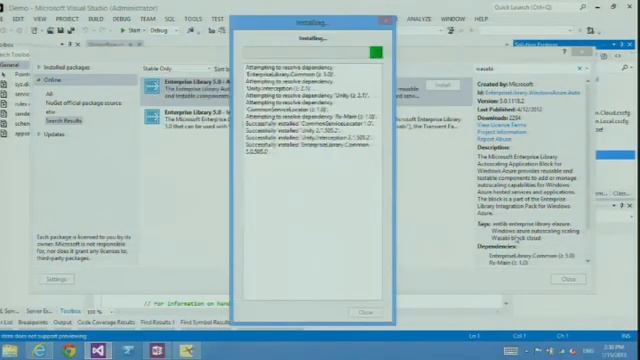The height and width of the screenshot is (360, 640).
Task: Switch to the Output tab
Action: [62, 322]
